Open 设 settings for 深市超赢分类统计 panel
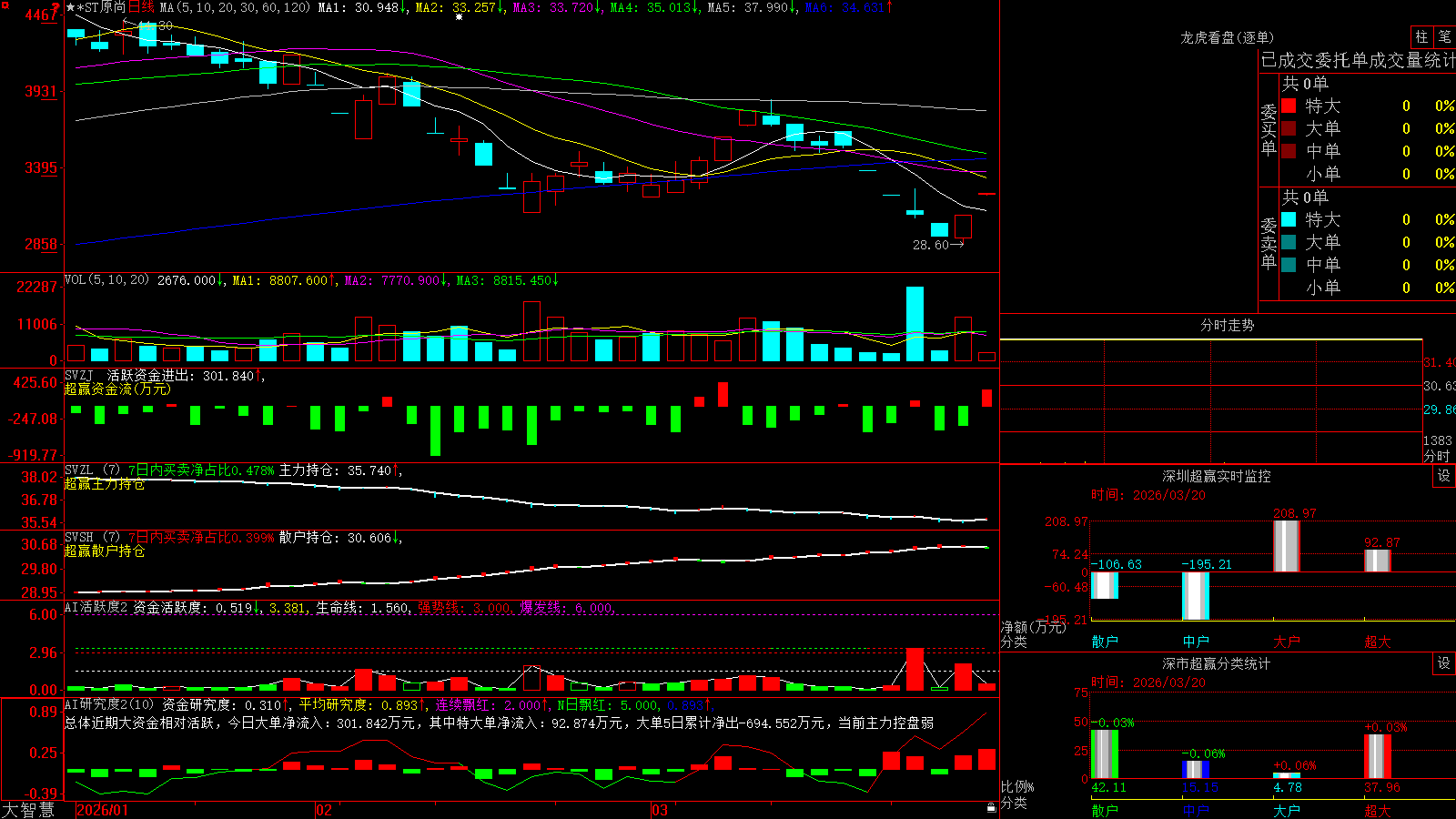This screenshot has height=819, width=1456. pyautogui.click(x=1444, y=663)
